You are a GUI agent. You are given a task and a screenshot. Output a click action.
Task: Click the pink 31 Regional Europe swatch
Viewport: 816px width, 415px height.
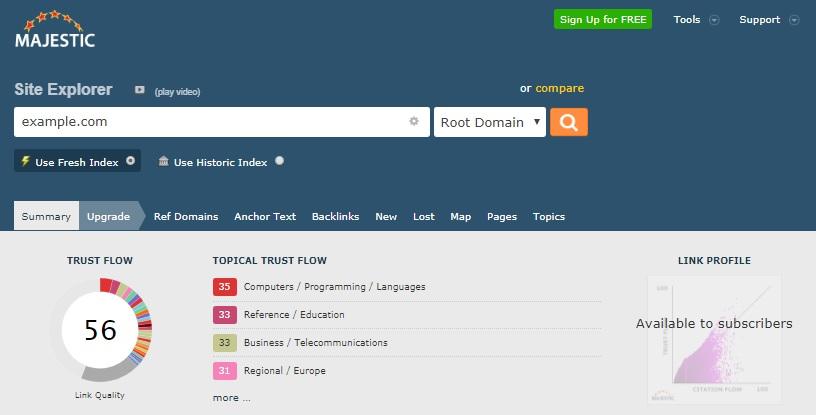click(224, 371)
